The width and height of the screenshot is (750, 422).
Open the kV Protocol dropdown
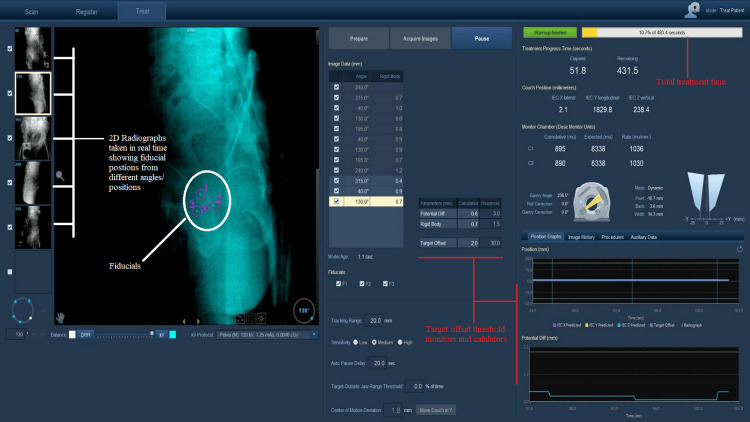pos(267,335)
